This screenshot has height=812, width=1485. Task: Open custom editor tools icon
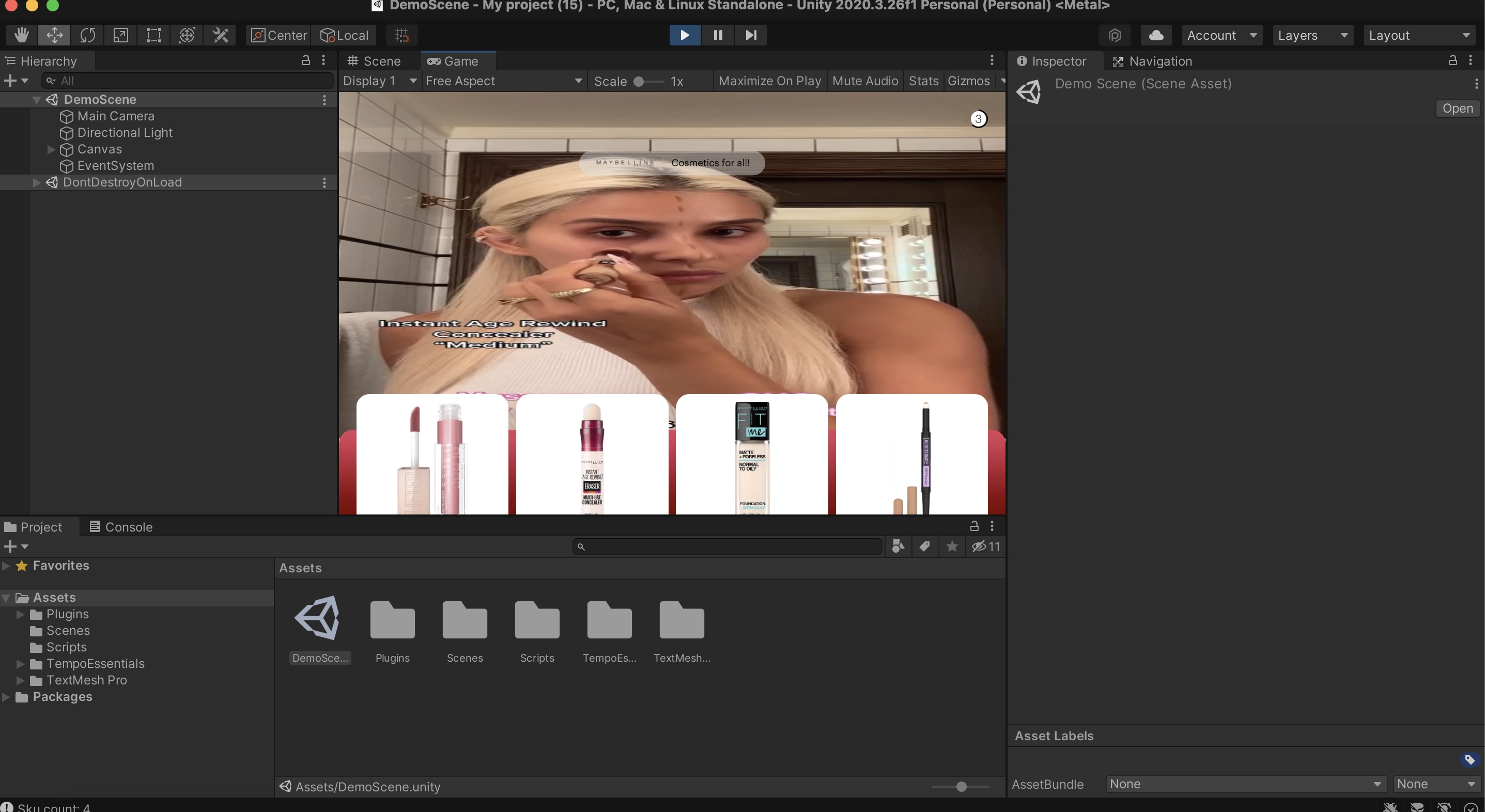(x=221, y=35)
